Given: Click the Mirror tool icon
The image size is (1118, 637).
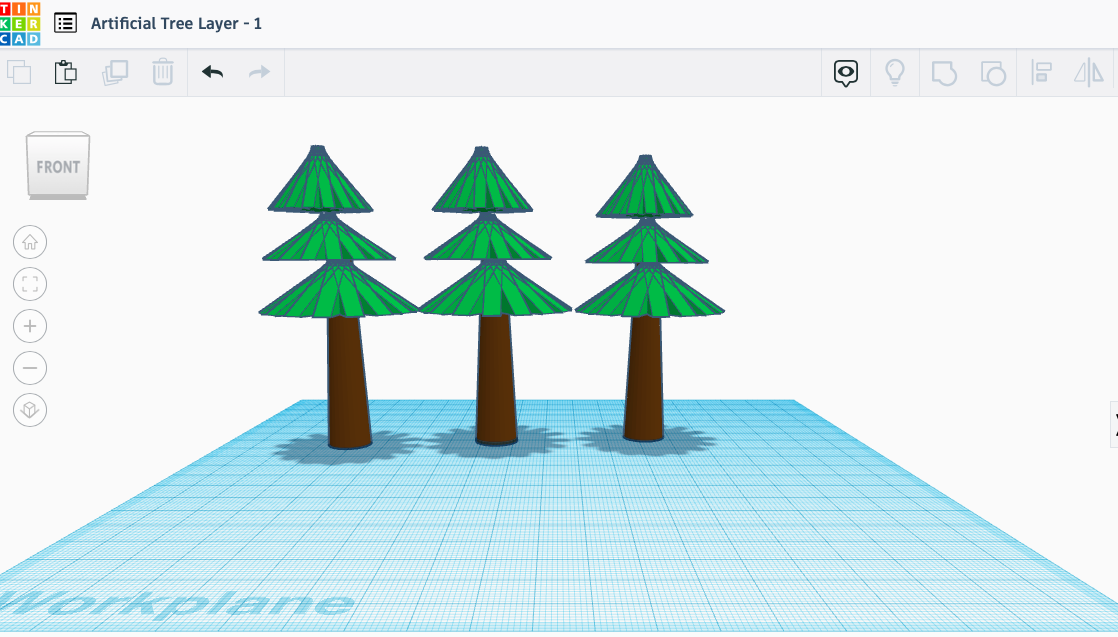Looking at the screenshot, I should coord(1089,73).
